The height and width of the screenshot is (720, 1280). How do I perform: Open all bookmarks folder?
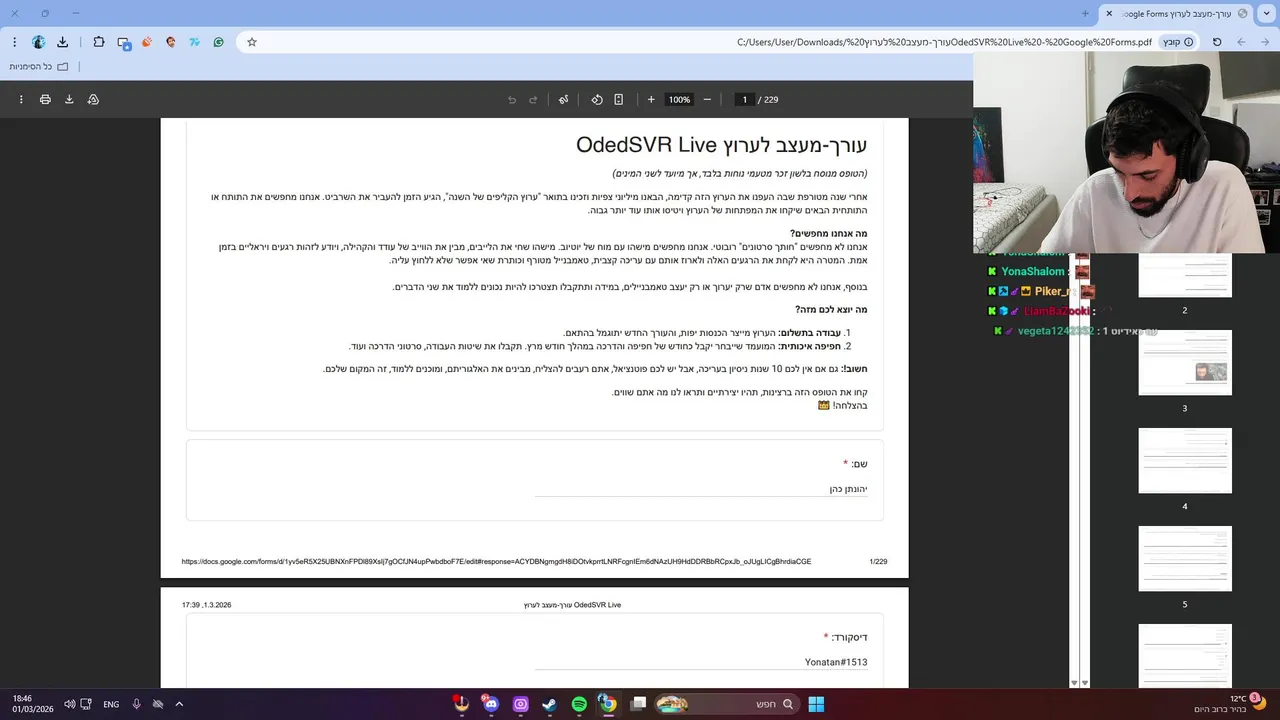pyautogui.click(x=39, y=67)
